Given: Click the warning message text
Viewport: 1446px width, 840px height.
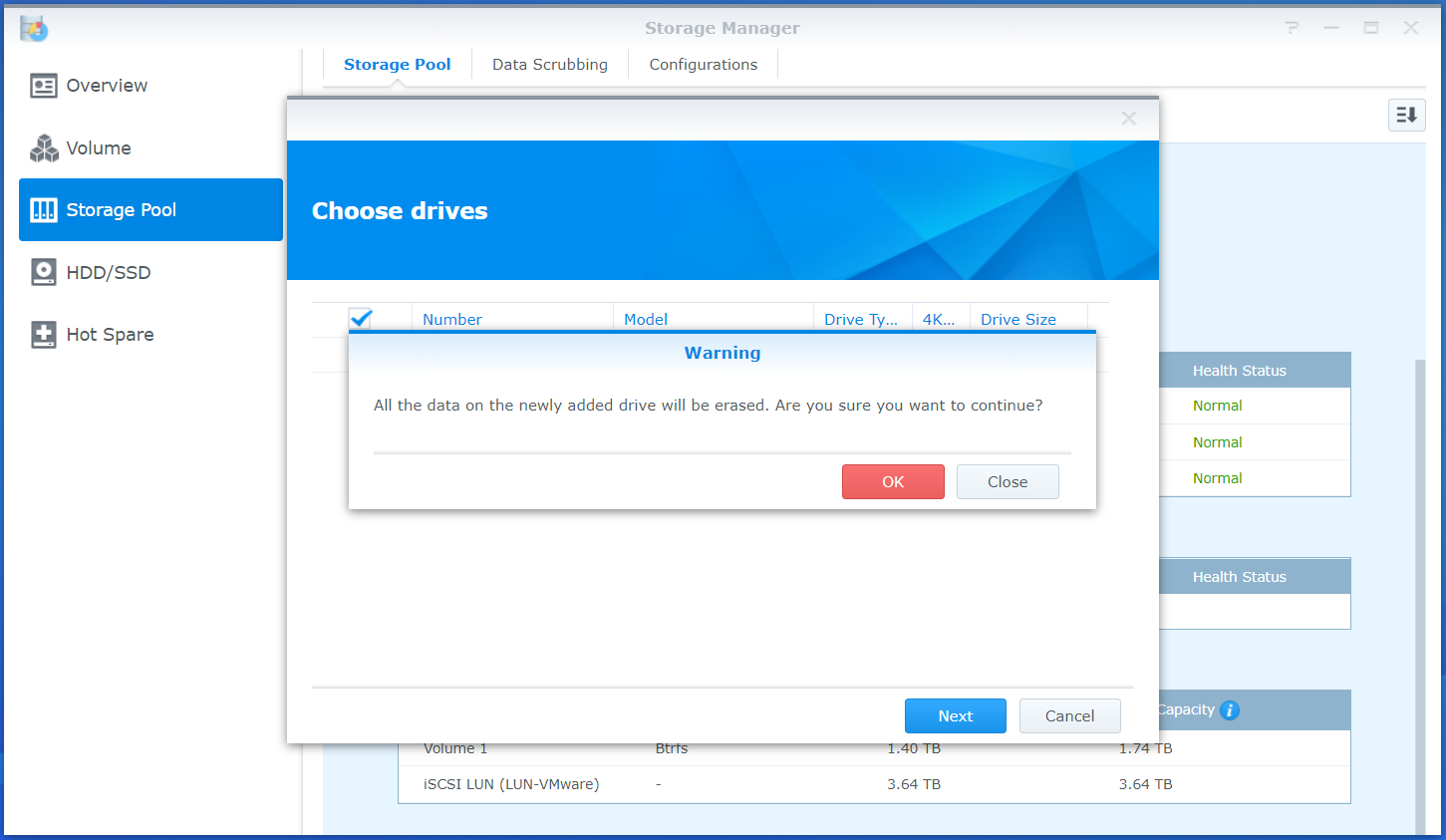Looking at the screenshot, I should pos(709,406).
